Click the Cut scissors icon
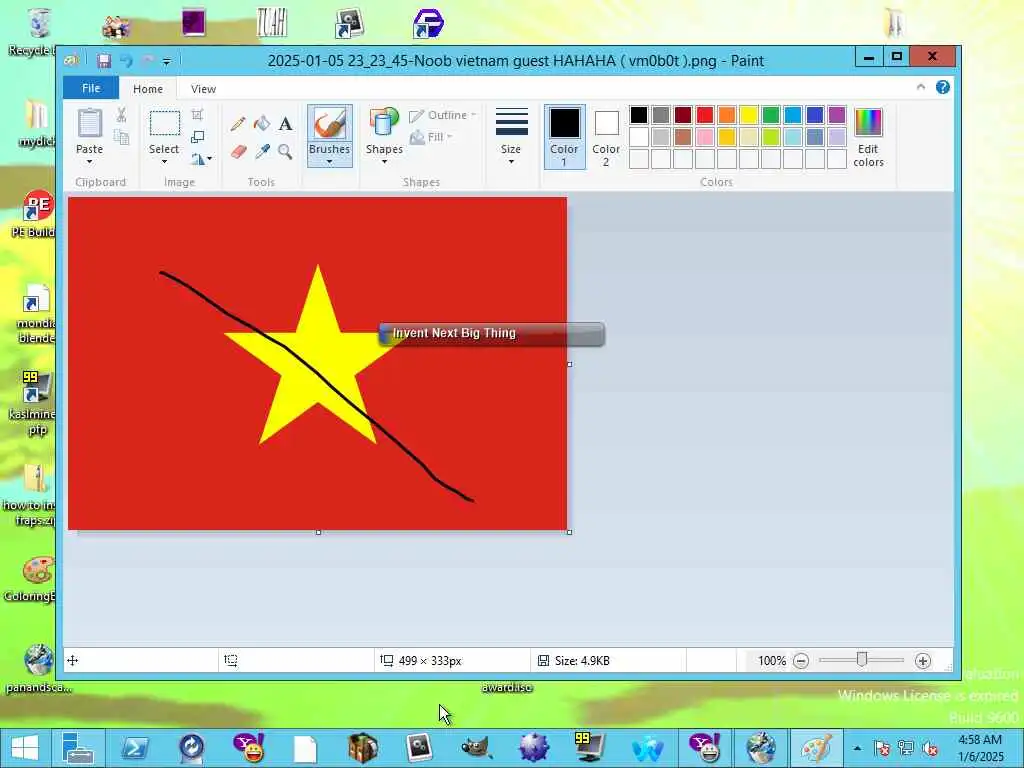 [x=121, y=116]
